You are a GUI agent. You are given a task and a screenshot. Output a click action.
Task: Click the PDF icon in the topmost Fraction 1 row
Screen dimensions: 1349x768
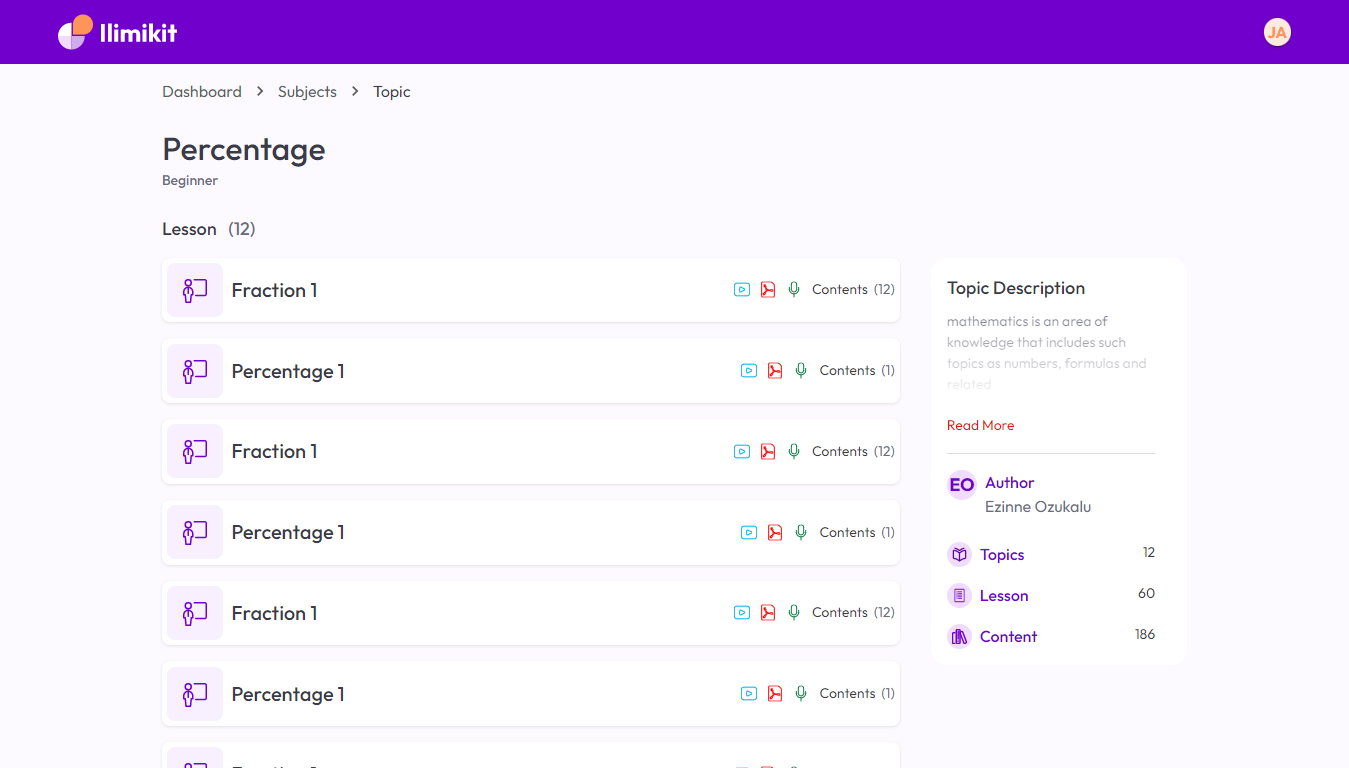coord(768,290)
